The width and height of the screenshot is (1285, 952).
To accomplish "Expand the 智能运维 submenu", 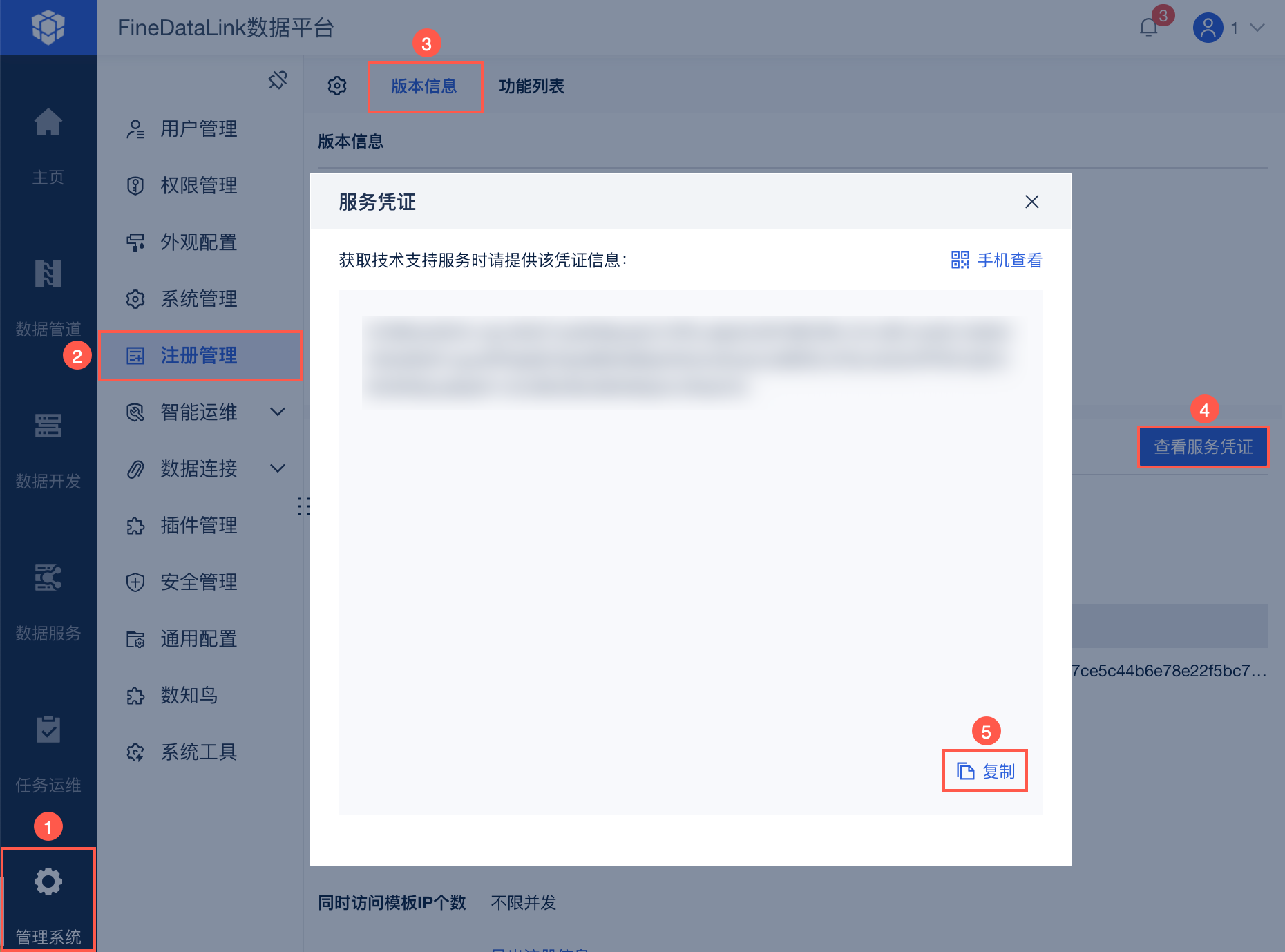I will (278, 412).
